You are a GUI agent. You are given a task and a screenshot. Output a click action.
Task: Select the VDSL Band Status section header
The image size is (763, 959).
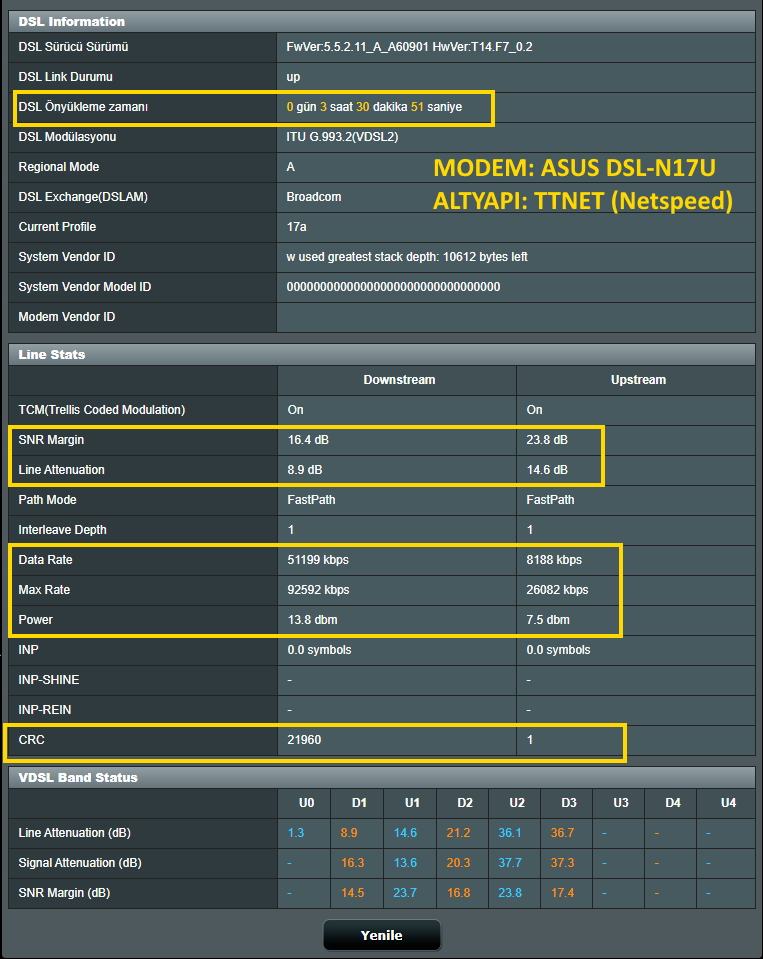382,777
